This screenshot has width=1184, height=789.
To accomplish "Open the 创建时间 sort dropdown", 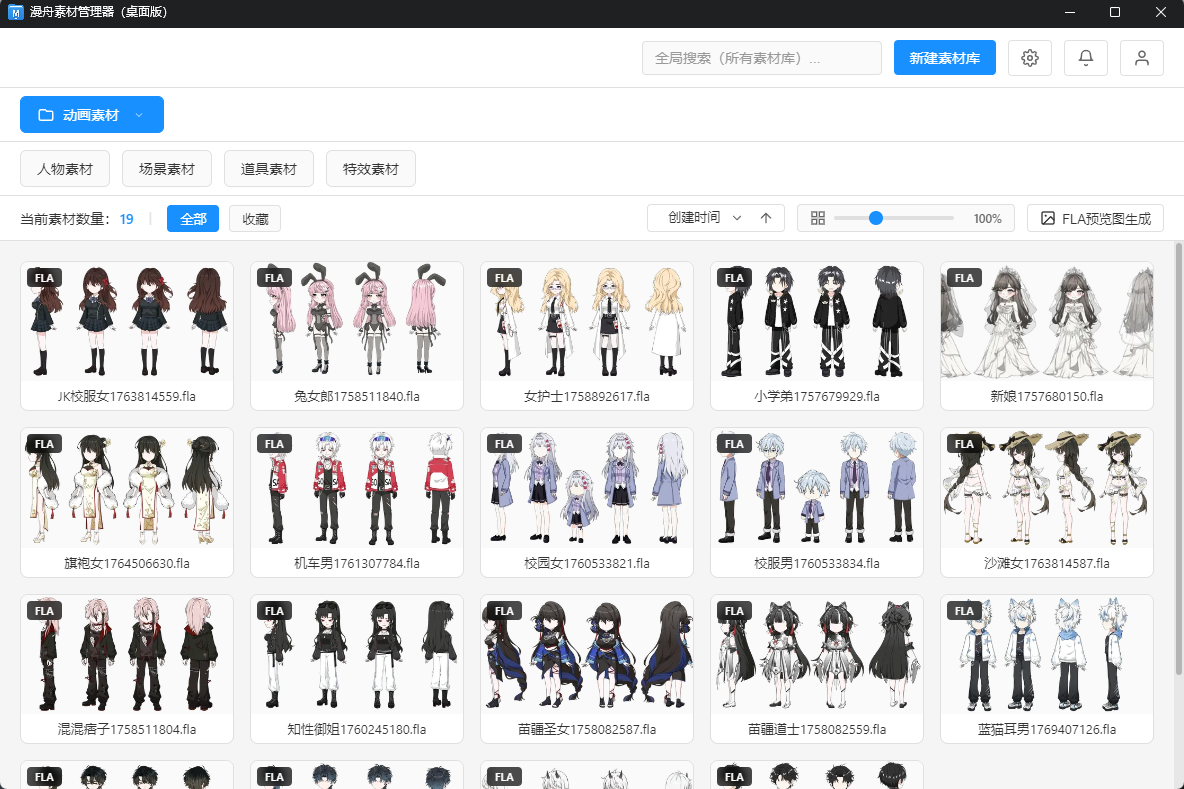I will coord(704,218).
